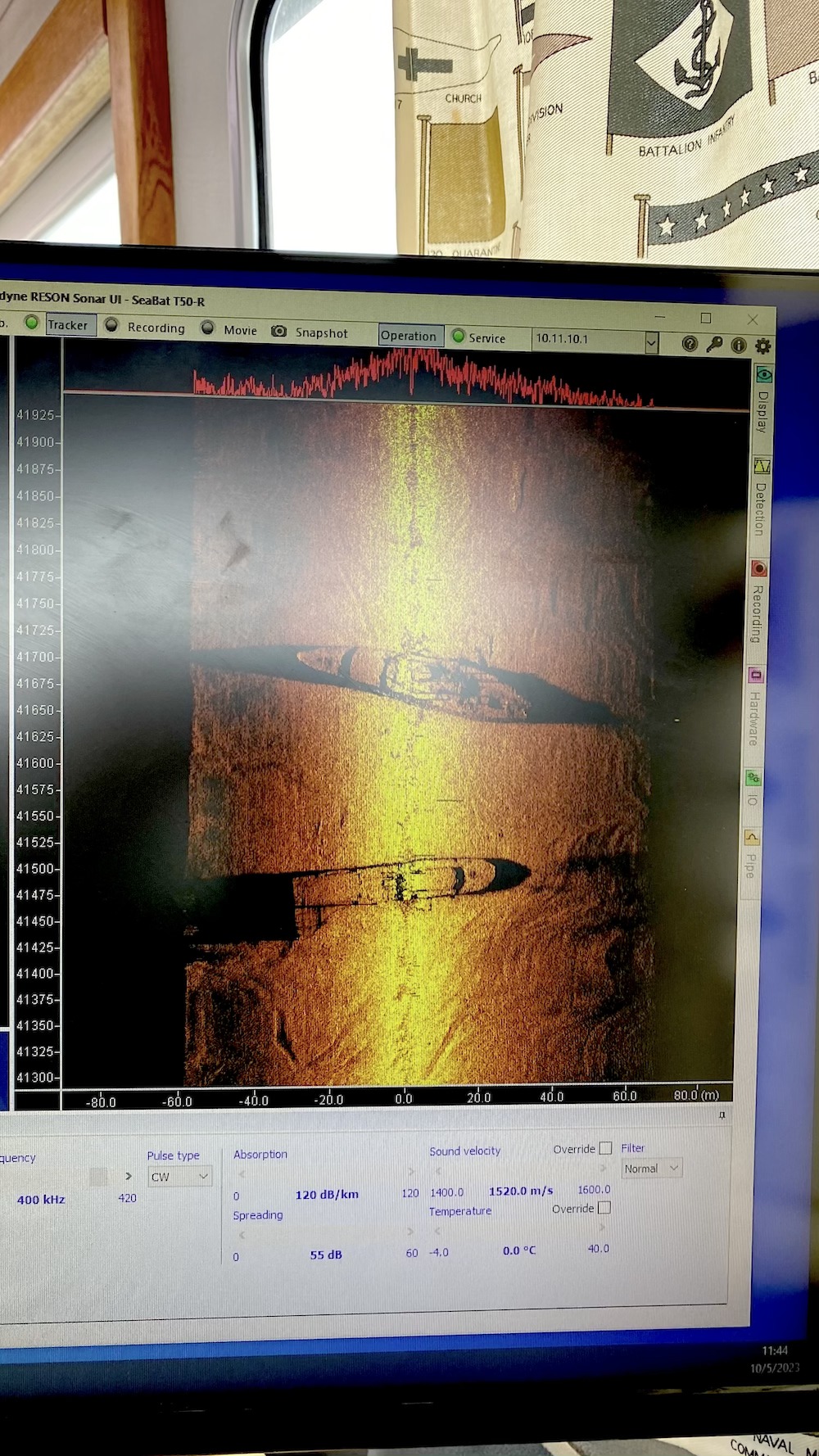Click the red Recording side tab icon
Screen dimensions: 819x1456
coord(759,568)
